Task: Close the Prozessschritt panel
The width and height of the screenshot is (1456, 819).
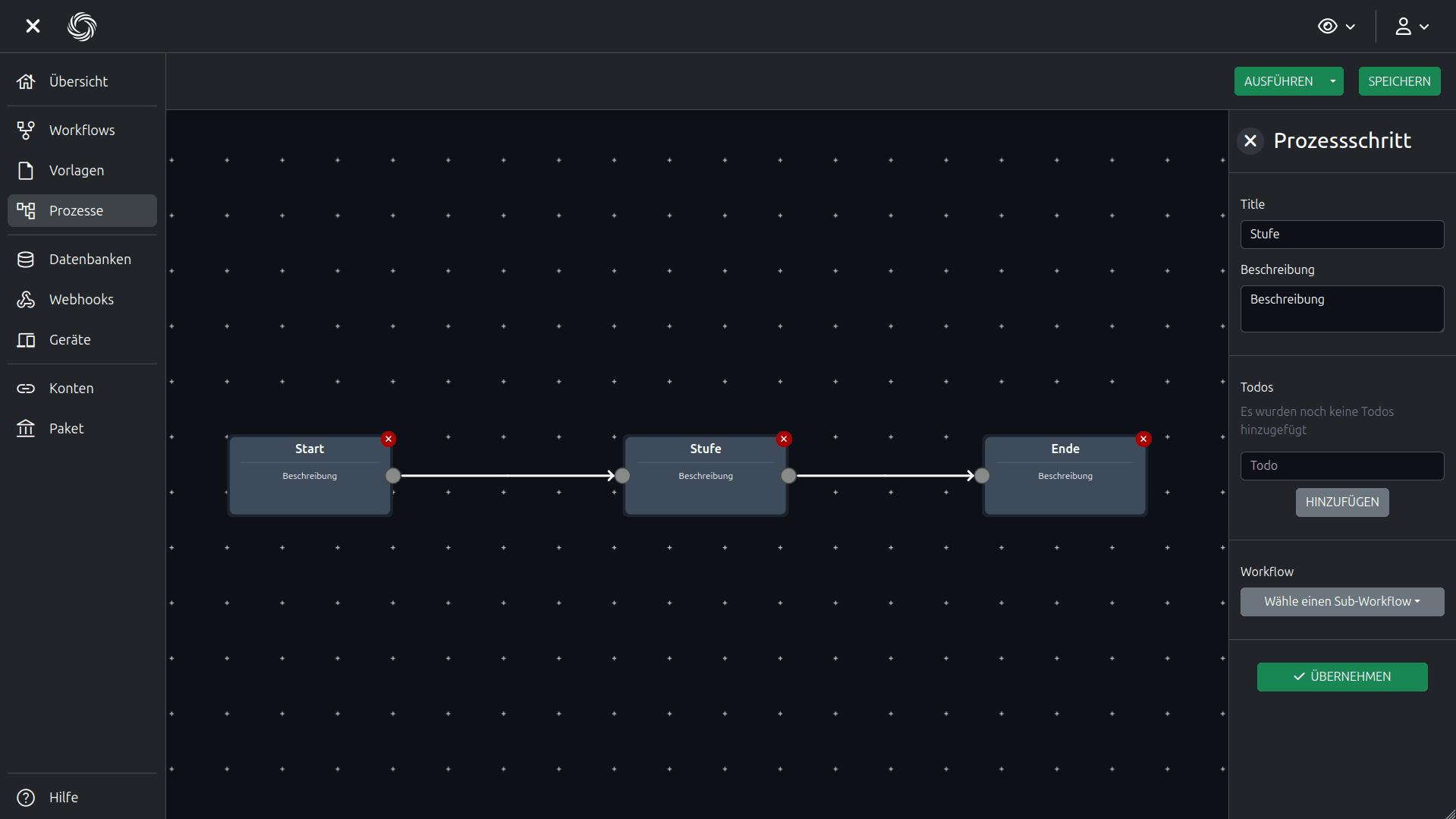Action: 1250,140
